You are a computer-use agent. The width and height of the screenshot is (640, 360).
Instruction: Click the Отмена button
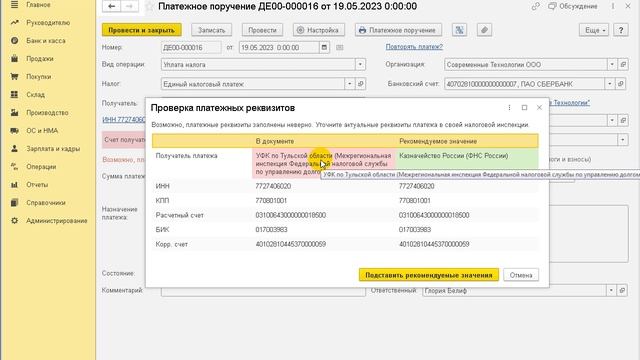pyautogui.click(x=521, y=275)
